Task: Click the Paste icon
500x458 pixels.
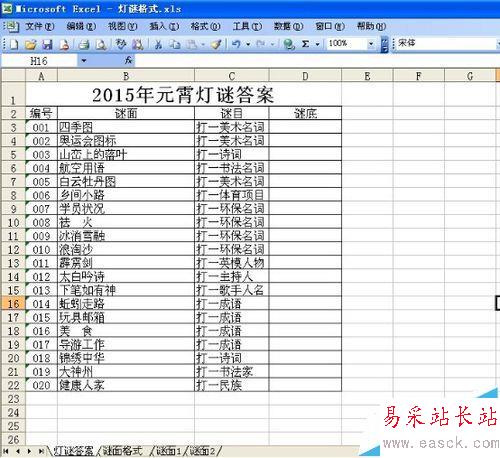Action: pos(191,44)
